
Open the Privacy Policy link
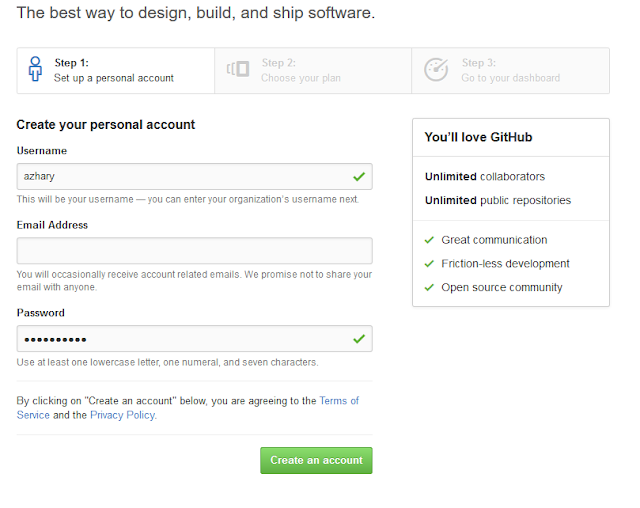click(x=122, y=415)
